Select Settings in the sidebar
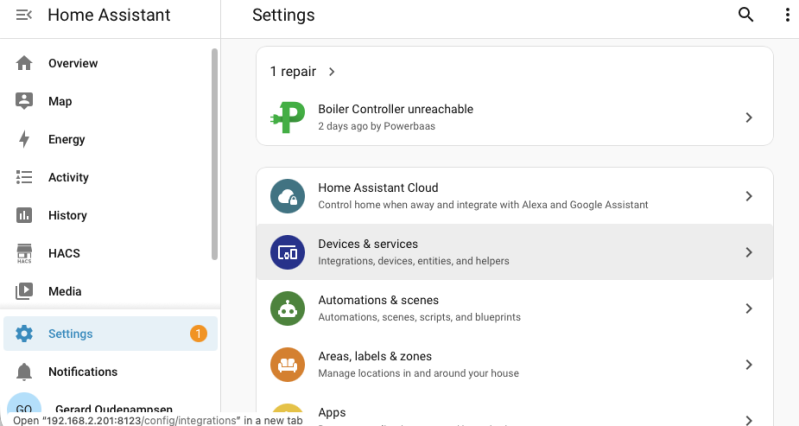The height and width of the screenshot is (426, 799). (x=110, y=333)
